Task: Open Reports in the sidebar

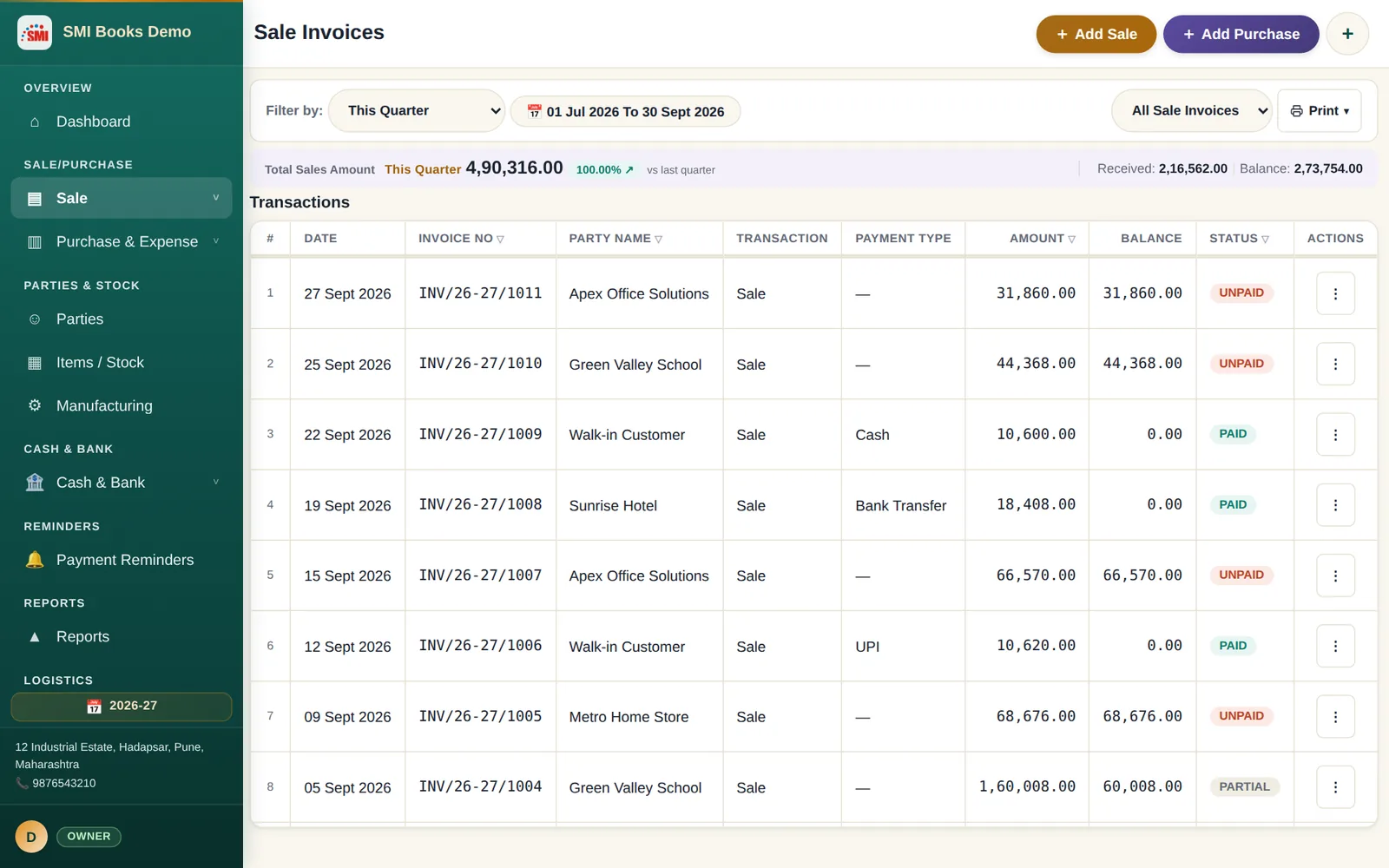Action: [122, 637]
